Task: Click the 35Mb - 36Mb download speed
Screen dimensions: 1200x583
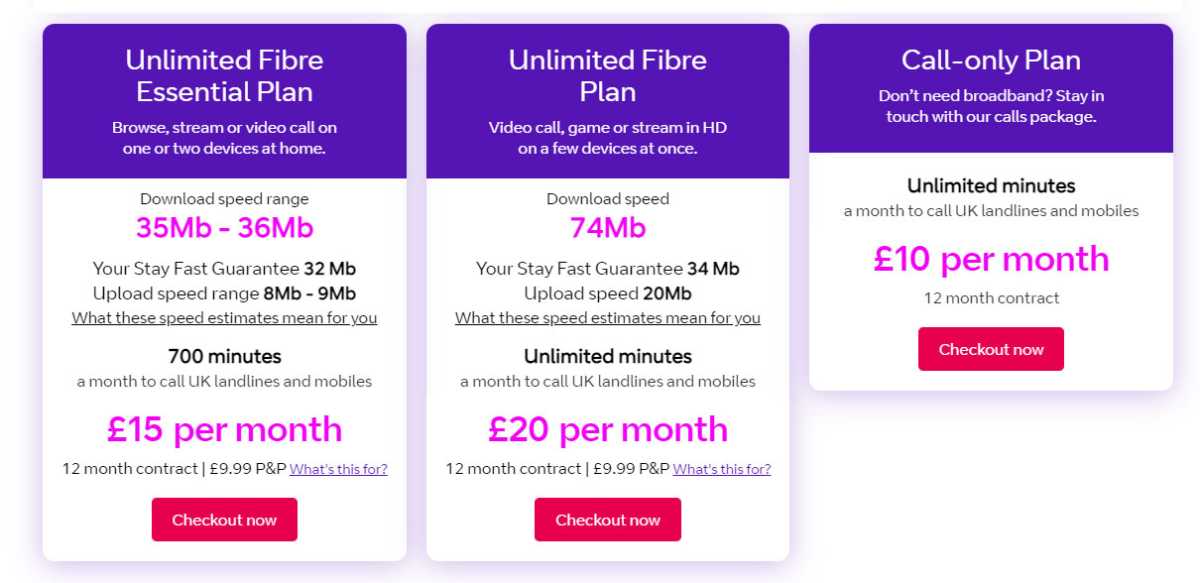Action: click(224, 228)
